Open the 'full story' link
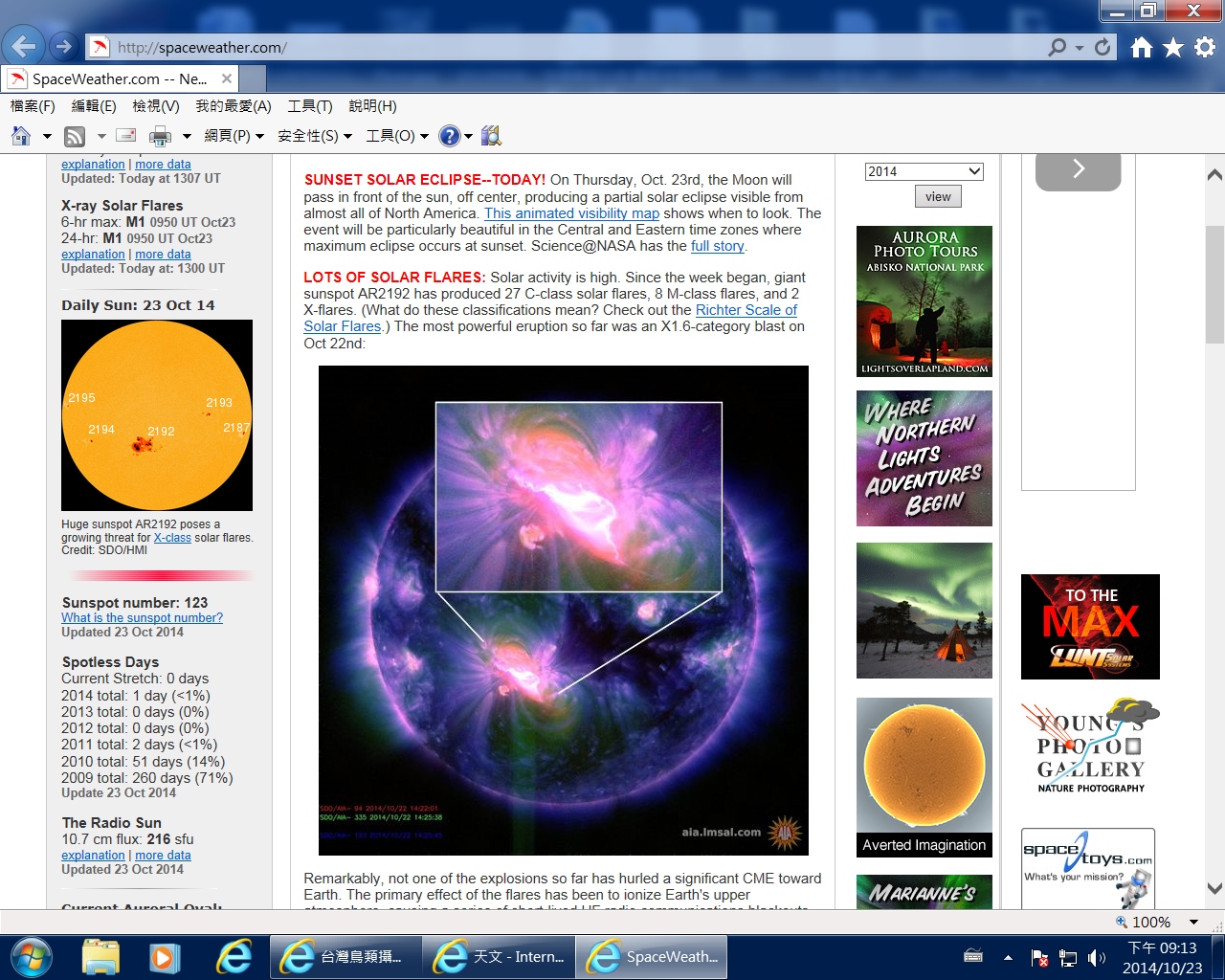Viewport: 1225px width, 980px height. pyautogui.click(x=717, y=246)
